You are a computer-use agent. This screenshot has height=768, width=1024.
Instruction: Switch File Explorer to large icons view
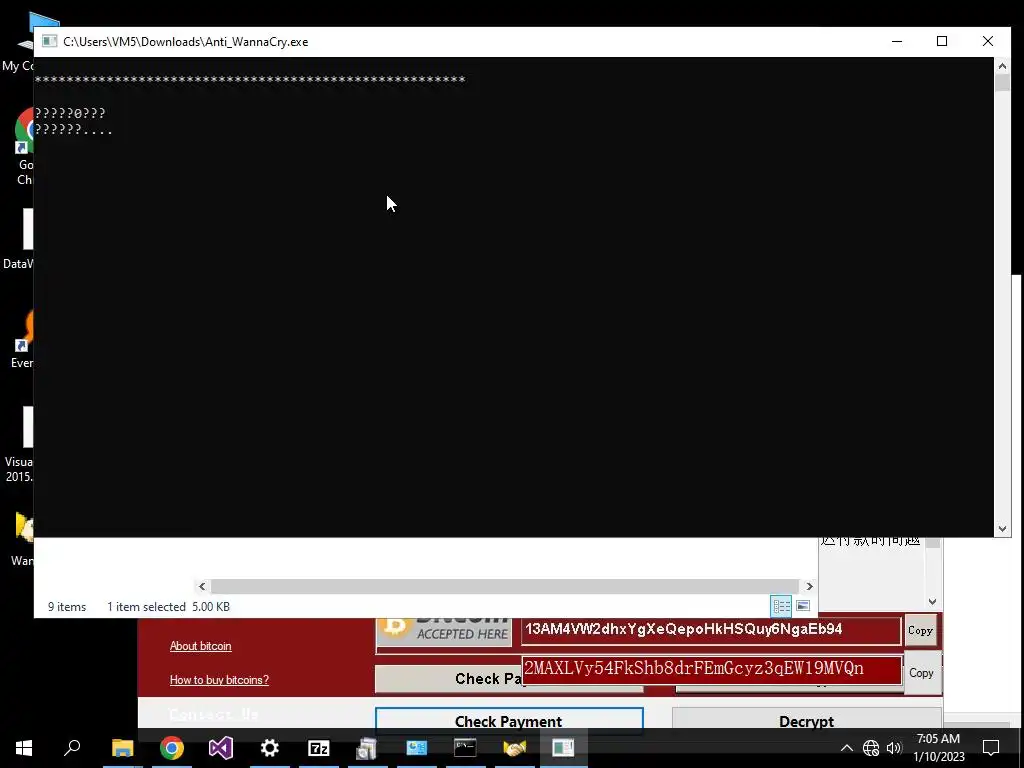(803, 606)
